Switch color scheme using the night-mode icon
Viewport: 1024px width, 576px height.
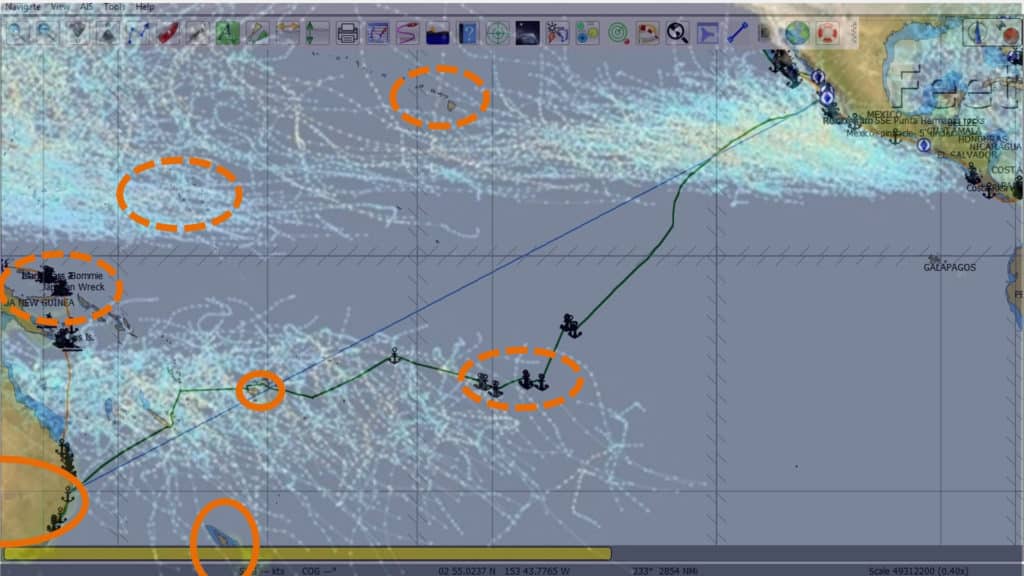click(x=527, y=33)
